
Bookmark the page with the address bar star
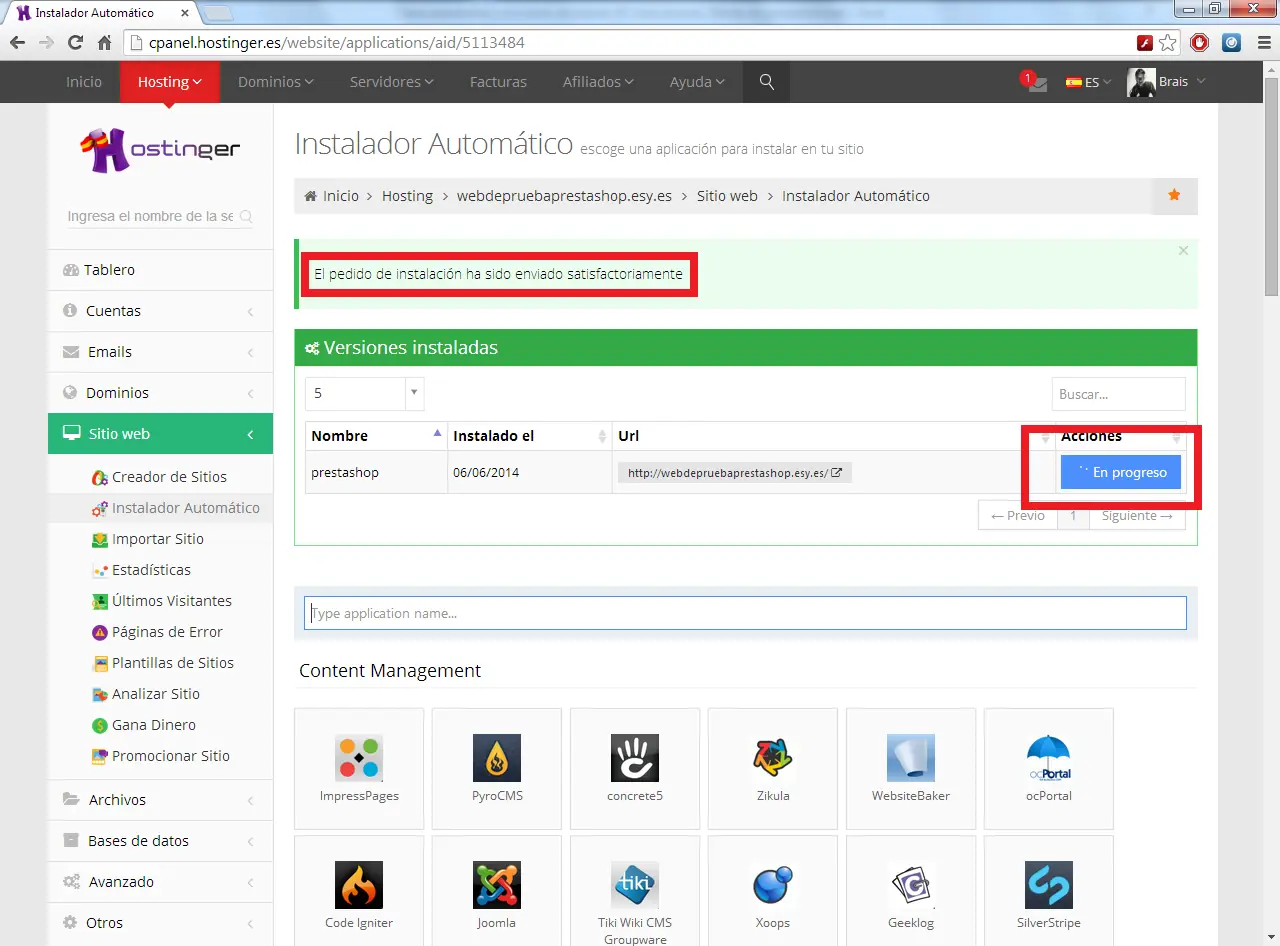(x=1168, y=43)
